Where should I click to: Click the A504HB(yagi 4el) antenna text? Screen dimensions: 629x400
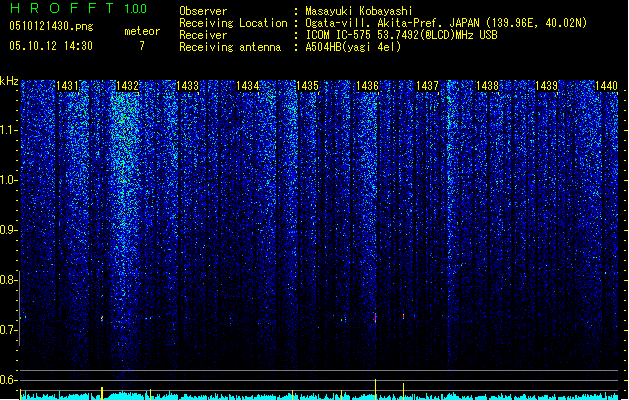(x=353, y=47)
